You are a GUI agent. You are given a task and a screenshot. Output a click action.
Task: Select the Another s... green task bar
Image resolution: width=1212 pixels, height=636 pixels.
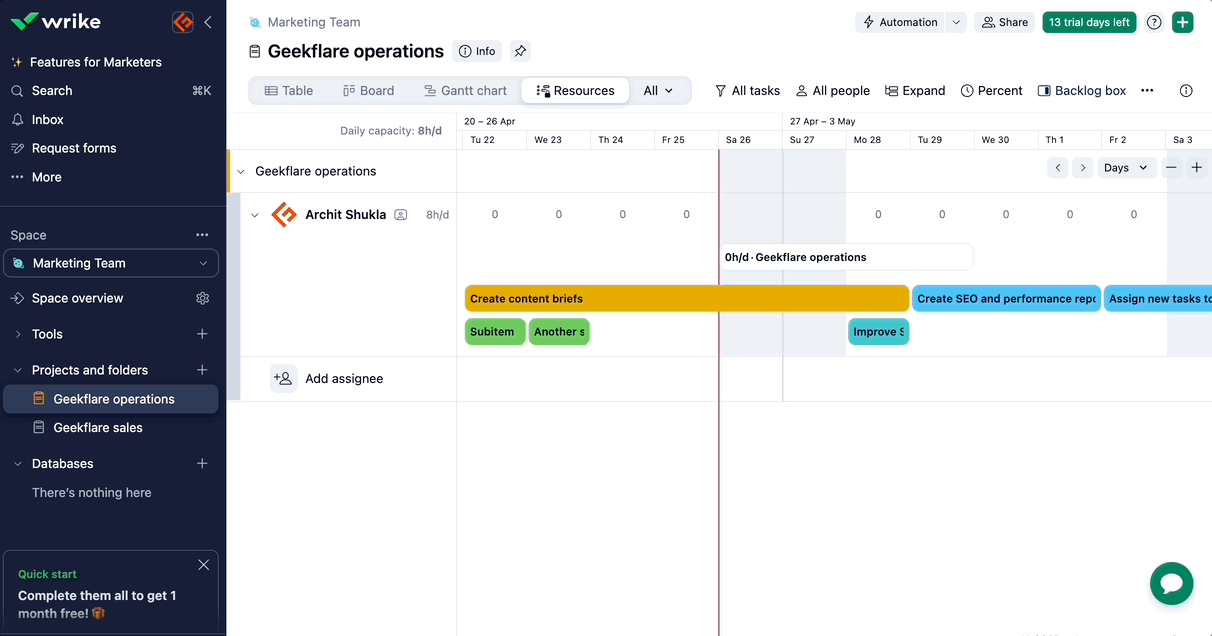(x=559, y=332)
